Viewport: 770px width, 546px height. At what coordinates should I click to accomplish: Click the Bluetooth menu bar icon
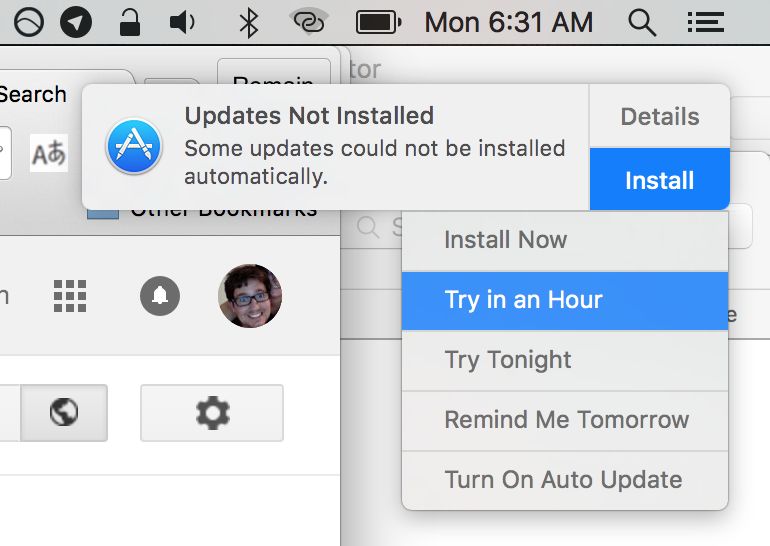click(249, 22)
